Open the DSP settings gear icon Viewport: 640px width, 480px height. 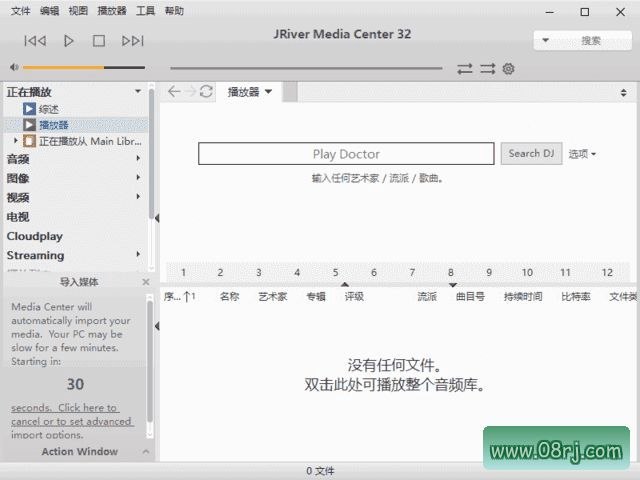click(x=508, y=69)
